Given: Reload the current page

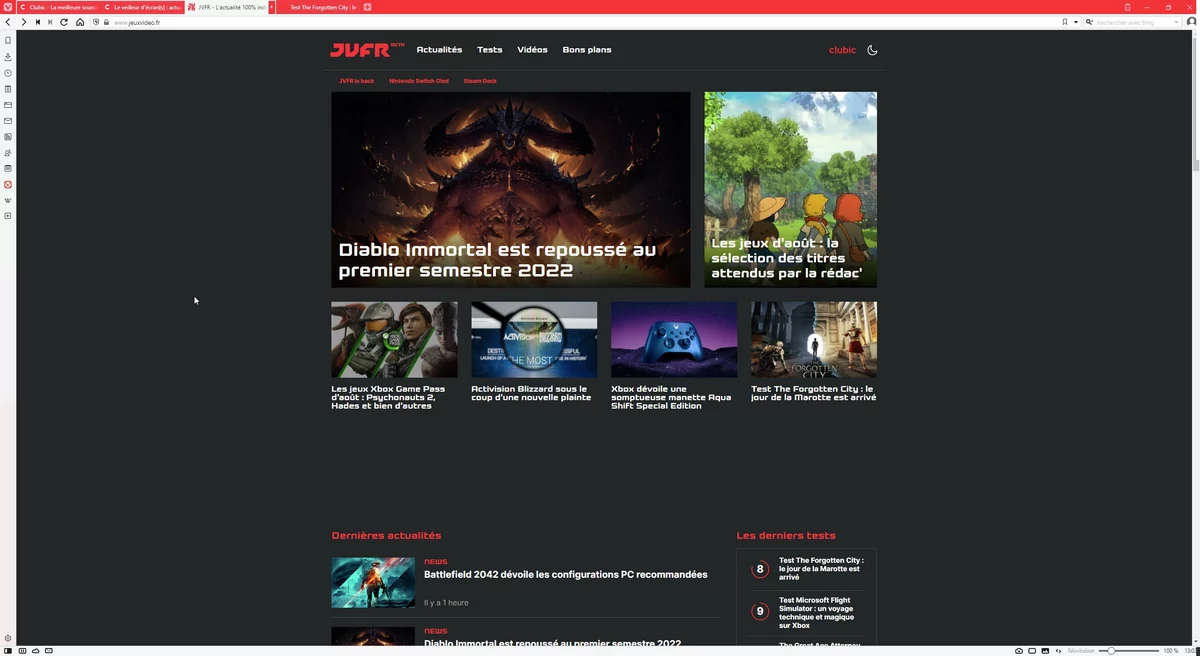Looking at the screenshot, I should pyautogui.click(x=64, y=22).
